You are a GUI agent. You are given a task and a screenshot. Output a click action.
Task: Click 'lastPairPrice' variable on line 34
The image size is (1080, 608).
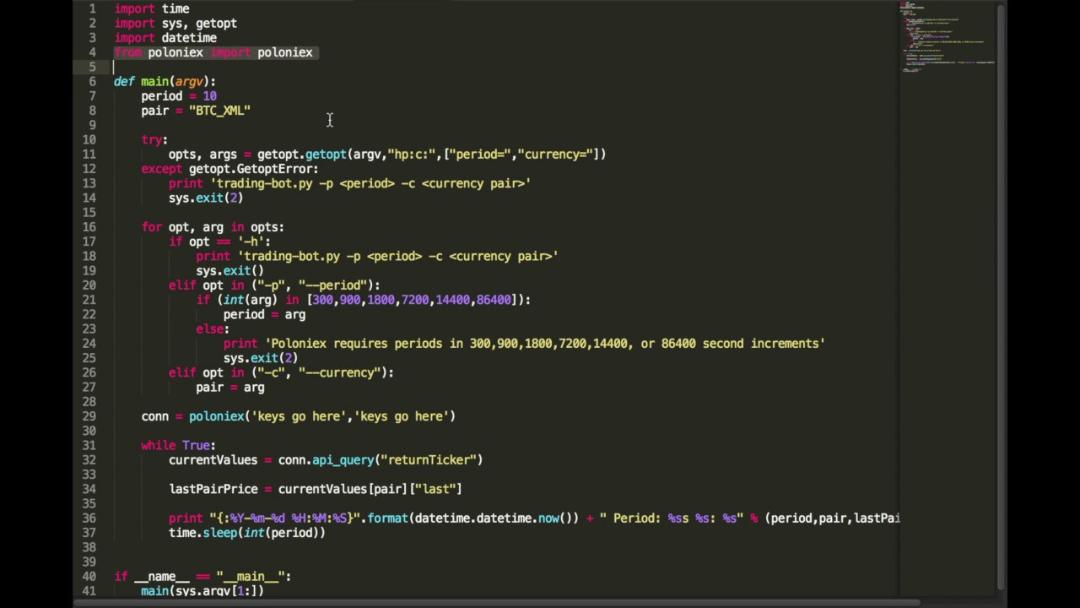point(214,489)
